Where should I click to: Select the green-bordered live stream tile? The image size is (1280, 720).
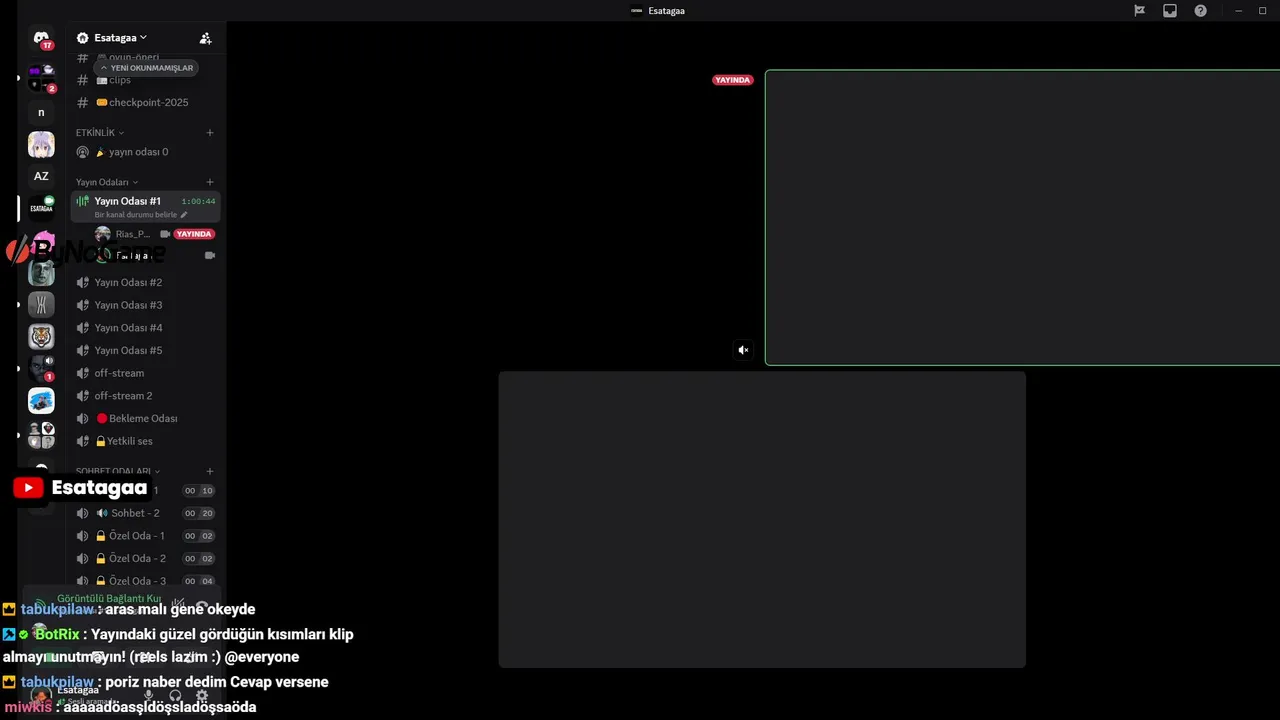pyautogui.click(x=1022, y=217)
